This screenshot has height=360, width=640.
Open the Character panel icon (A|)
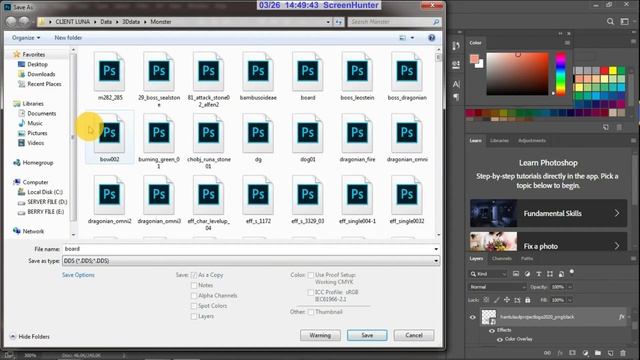click(x=456, y=84)
